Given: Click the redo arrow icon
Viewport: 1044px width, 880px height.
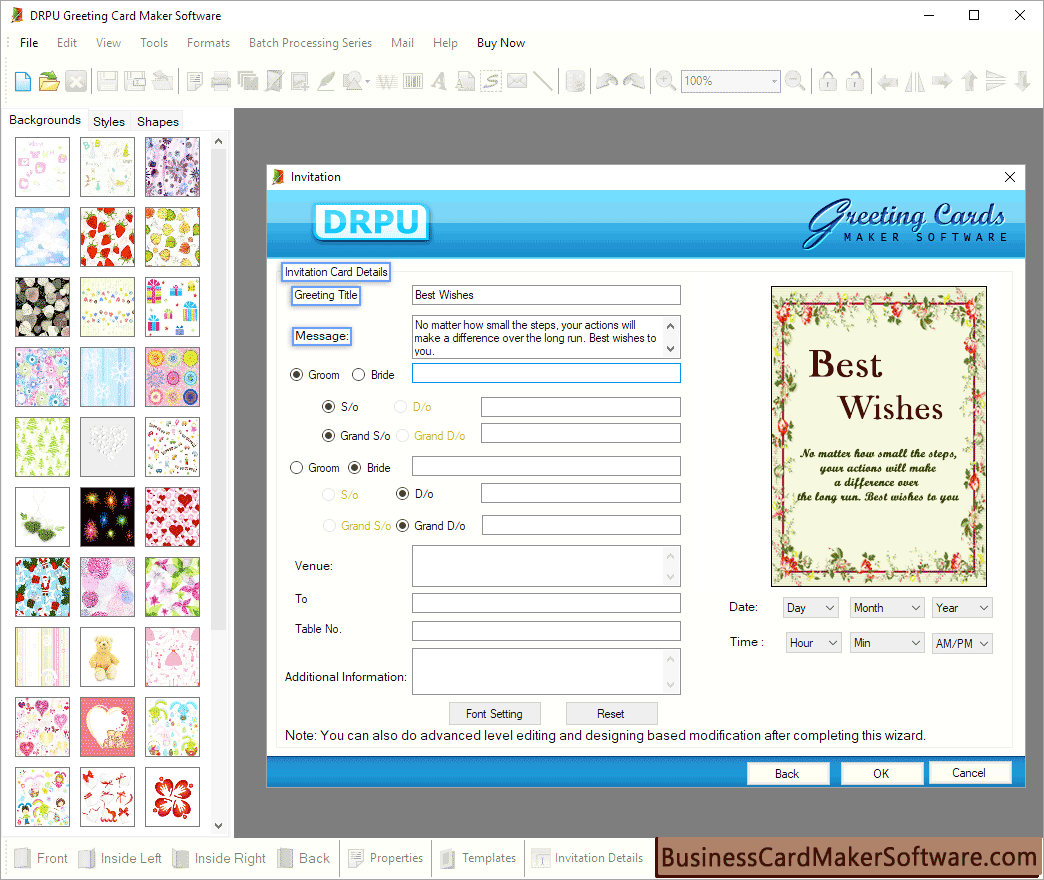Looking at the screenshot, I should coord(634,81).
